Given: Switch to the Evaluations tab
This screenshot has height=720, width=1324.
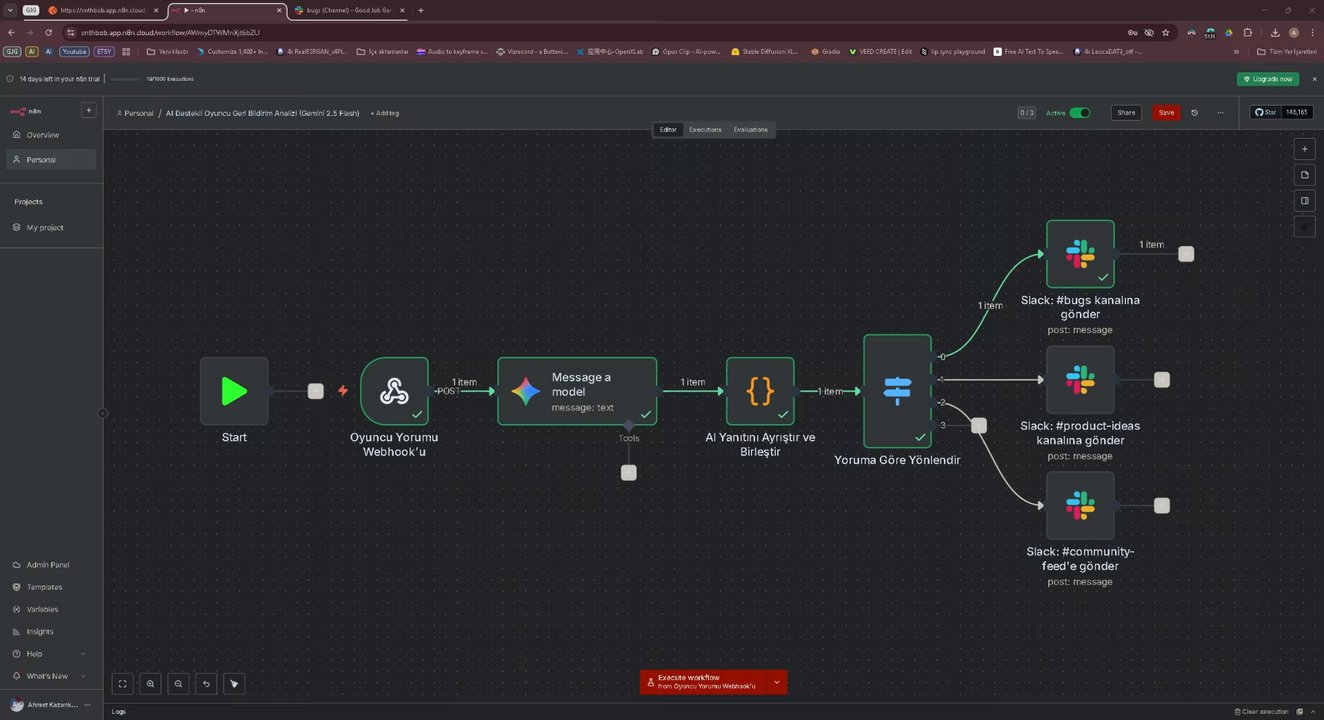Looking at the screenshot, I should coord(751,130).
